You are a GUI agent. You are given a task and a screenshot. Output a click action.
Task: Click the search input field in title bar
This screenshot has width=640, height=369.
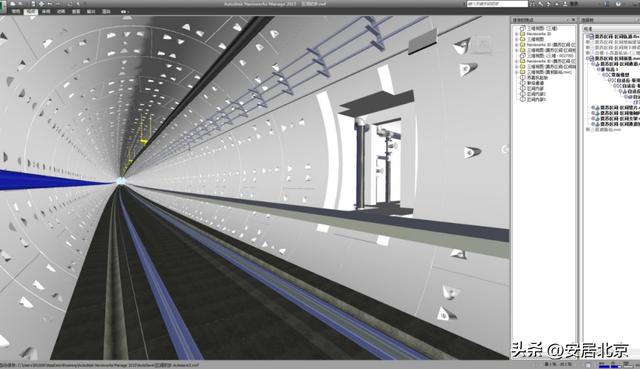pos(497,4)
